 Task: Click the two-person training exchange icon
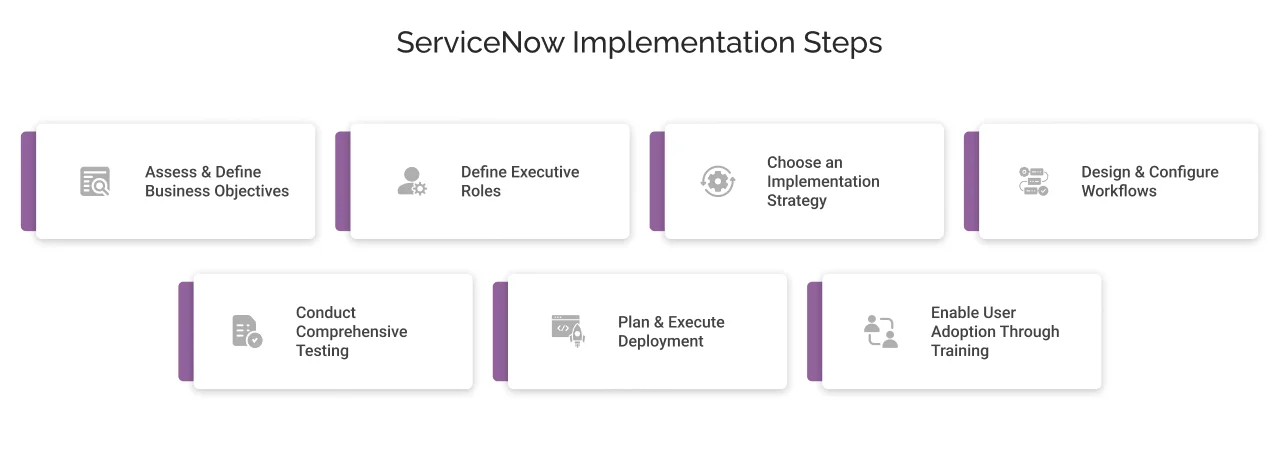click(881, 331)
